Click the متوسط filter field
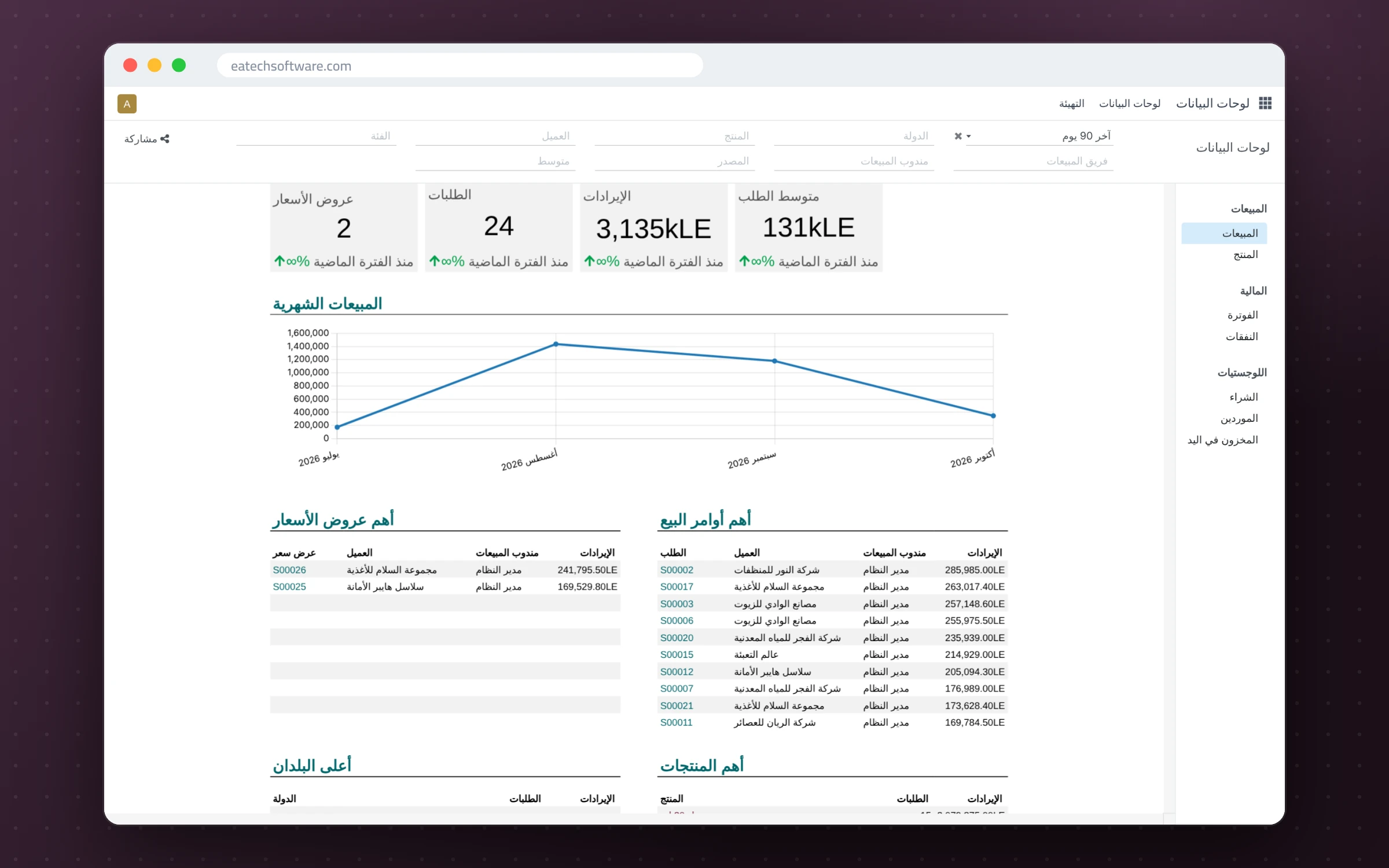Image resolution: width=1389 pixels, height=868 pixels. [x=495, y=161]
